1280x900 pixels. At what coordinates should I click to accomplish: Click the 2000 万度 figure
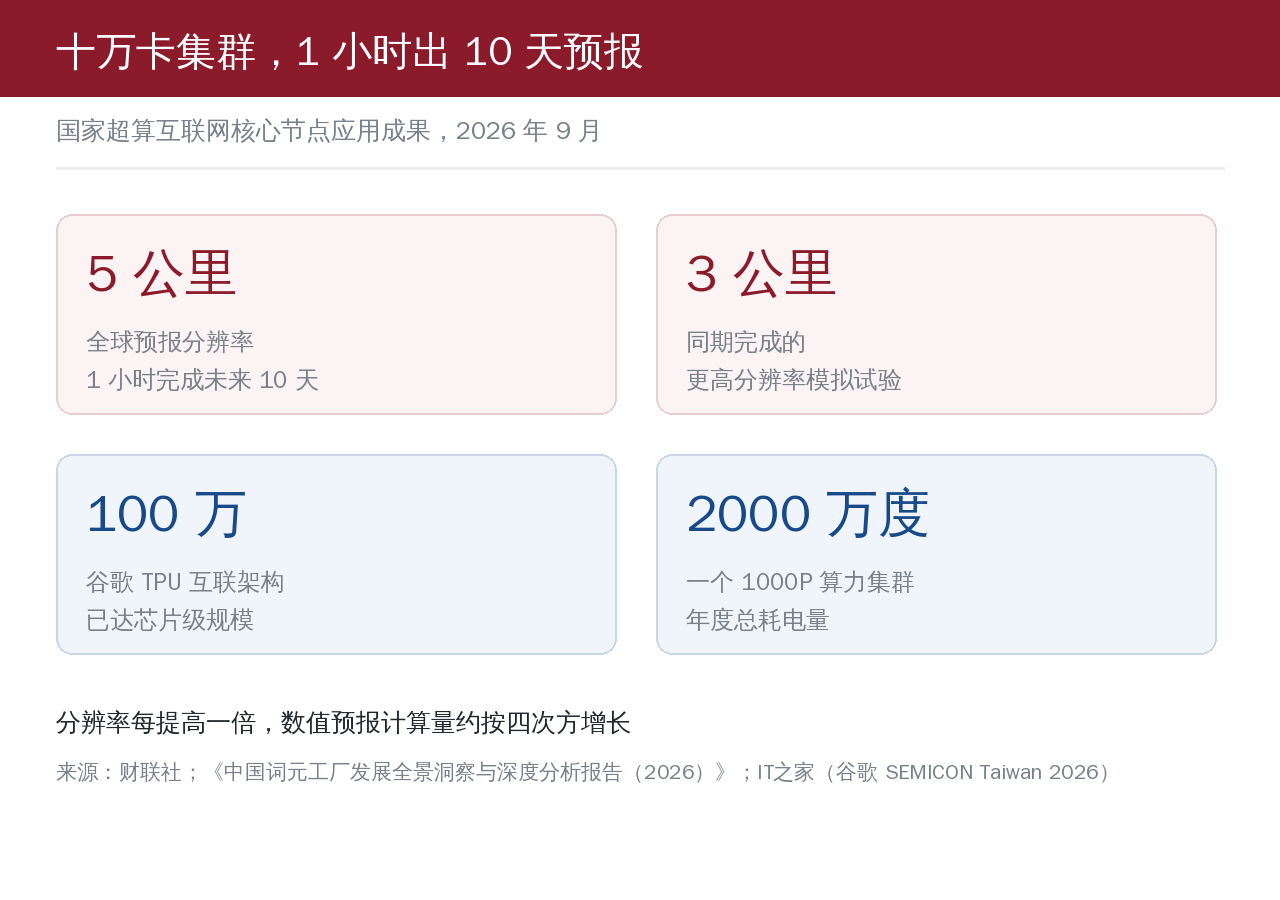pos(808,513)
